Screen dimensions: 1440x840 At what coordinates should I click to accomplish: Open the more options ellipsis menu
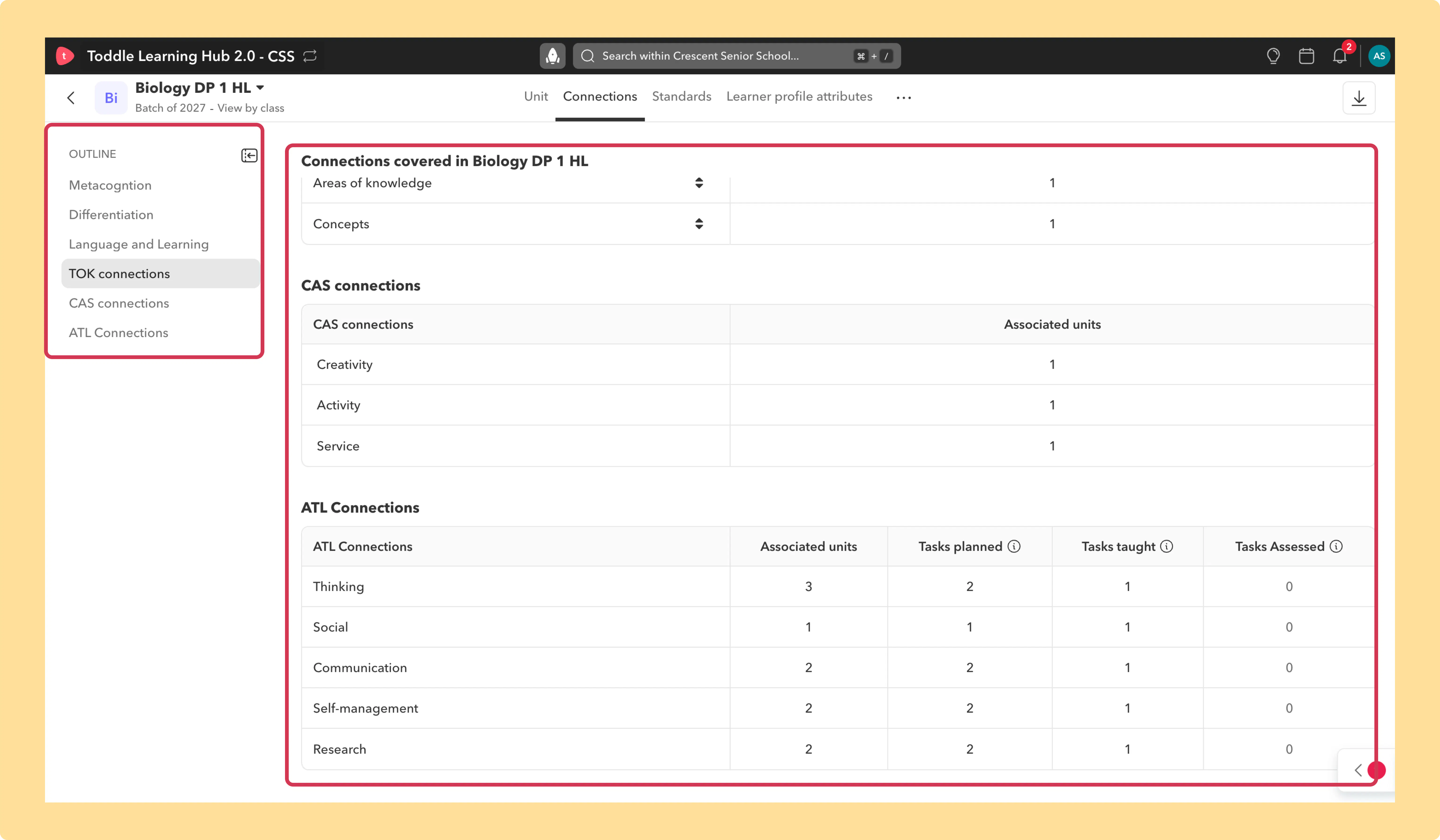click(904, 98)
